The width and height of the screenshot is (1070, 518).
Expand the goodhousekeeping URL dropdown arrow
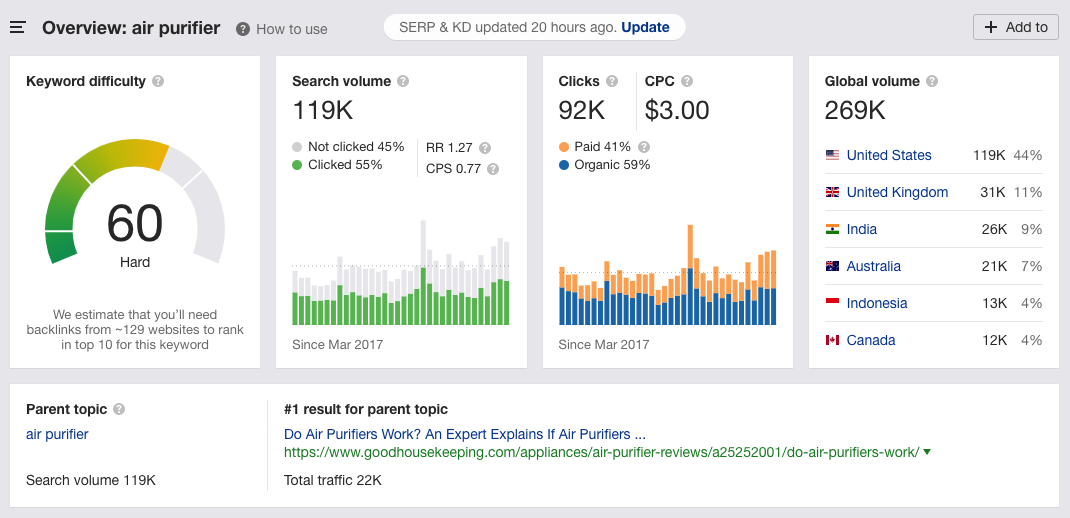927,452
